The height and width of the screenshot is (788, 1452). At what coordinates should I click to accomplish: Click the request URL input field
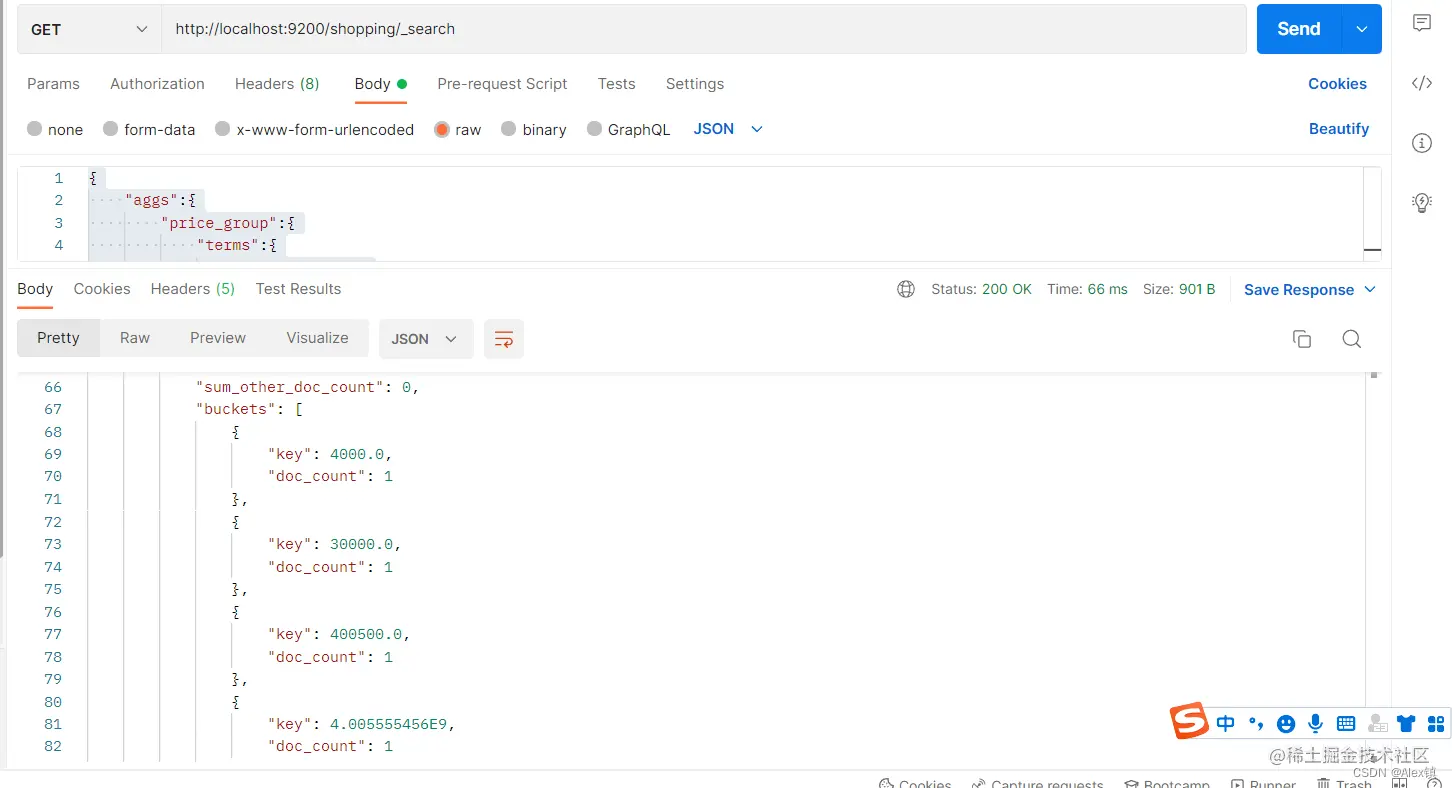704,29
